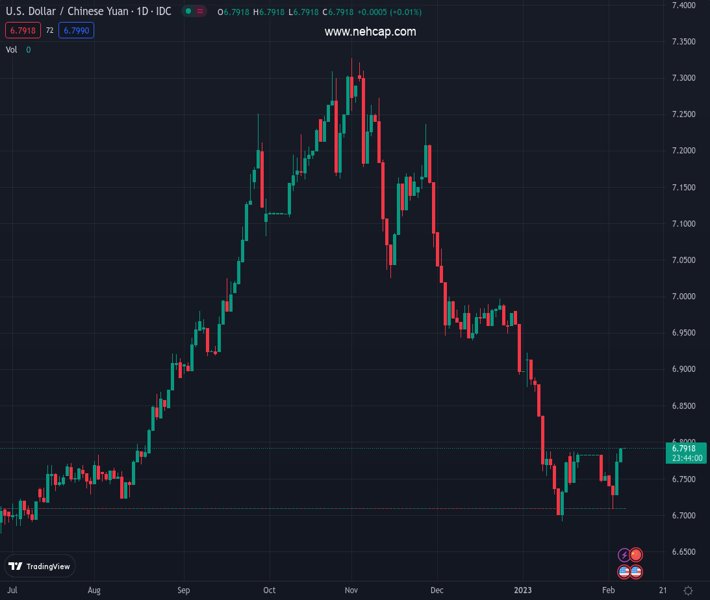
Task: Click the 7.1500 price scale label
Action: pos(684,187)
